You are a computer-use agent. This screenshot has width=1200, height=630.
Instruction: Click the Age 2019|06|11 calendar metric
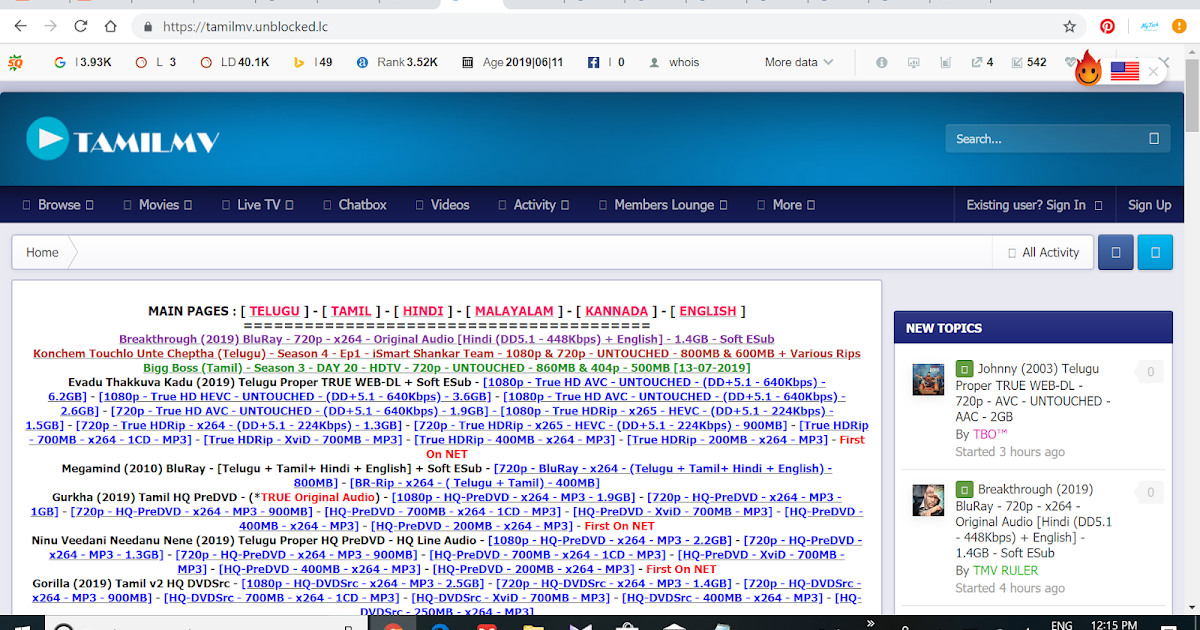click(x=513, y=62)
